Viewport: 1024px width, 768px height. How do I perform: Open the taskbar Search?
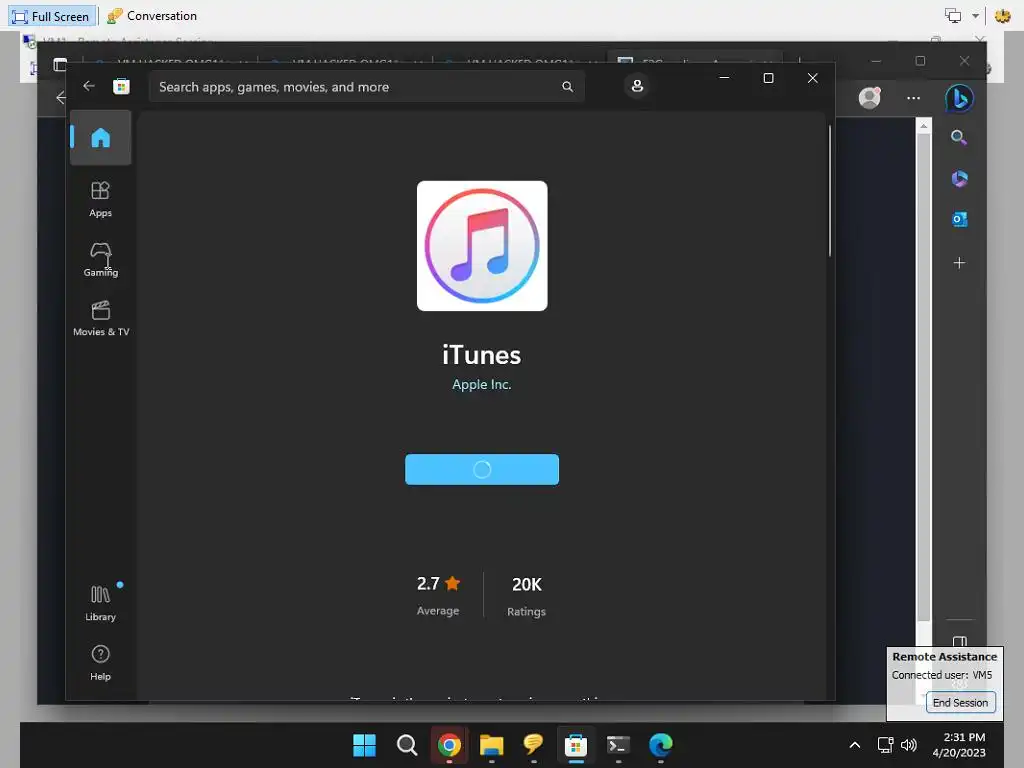point(407,745)
